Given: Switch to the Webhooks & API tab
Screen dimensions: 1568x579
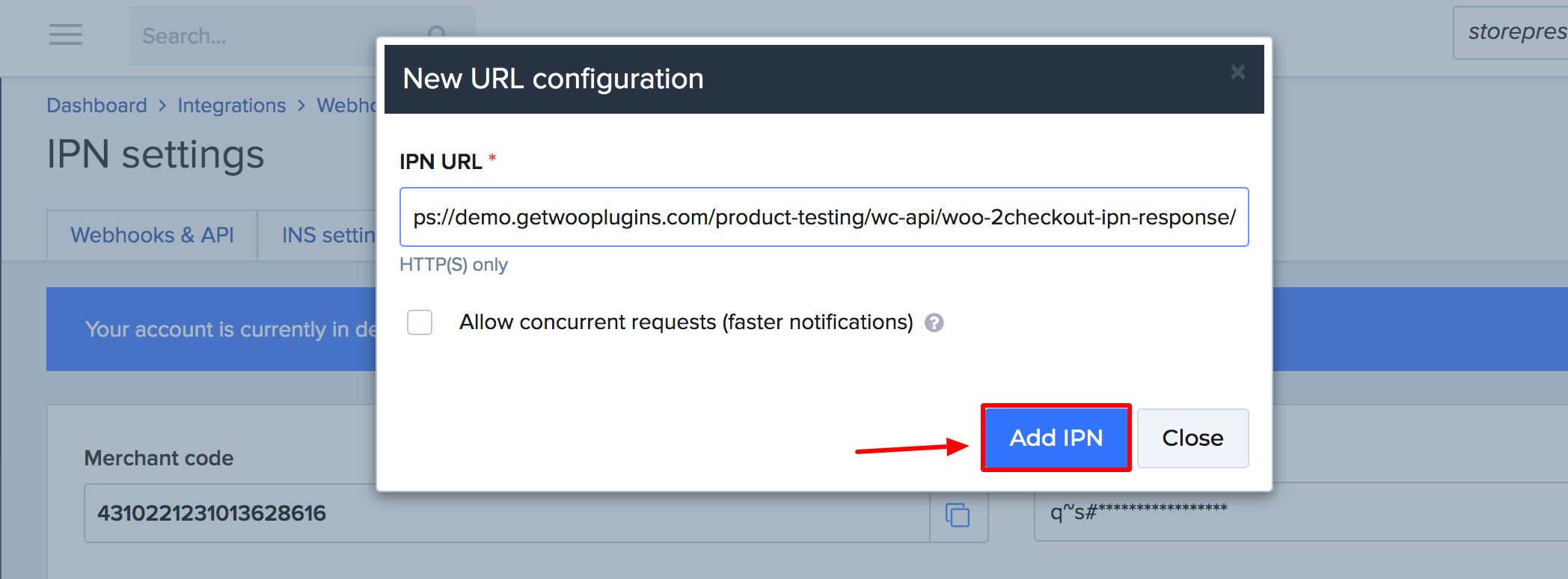Looking at the screenshot, I should click(x=152, y=234).
